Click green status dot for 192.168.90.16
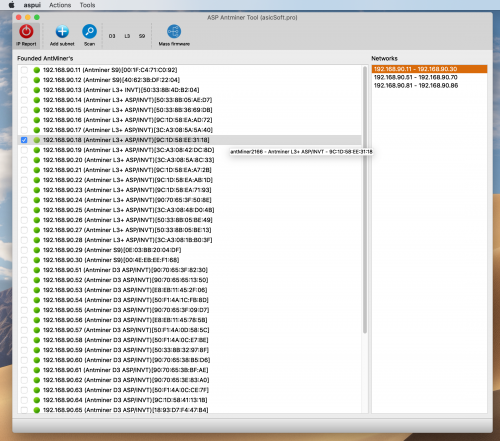This screenshot has height=441, width=500. (37, 120)
